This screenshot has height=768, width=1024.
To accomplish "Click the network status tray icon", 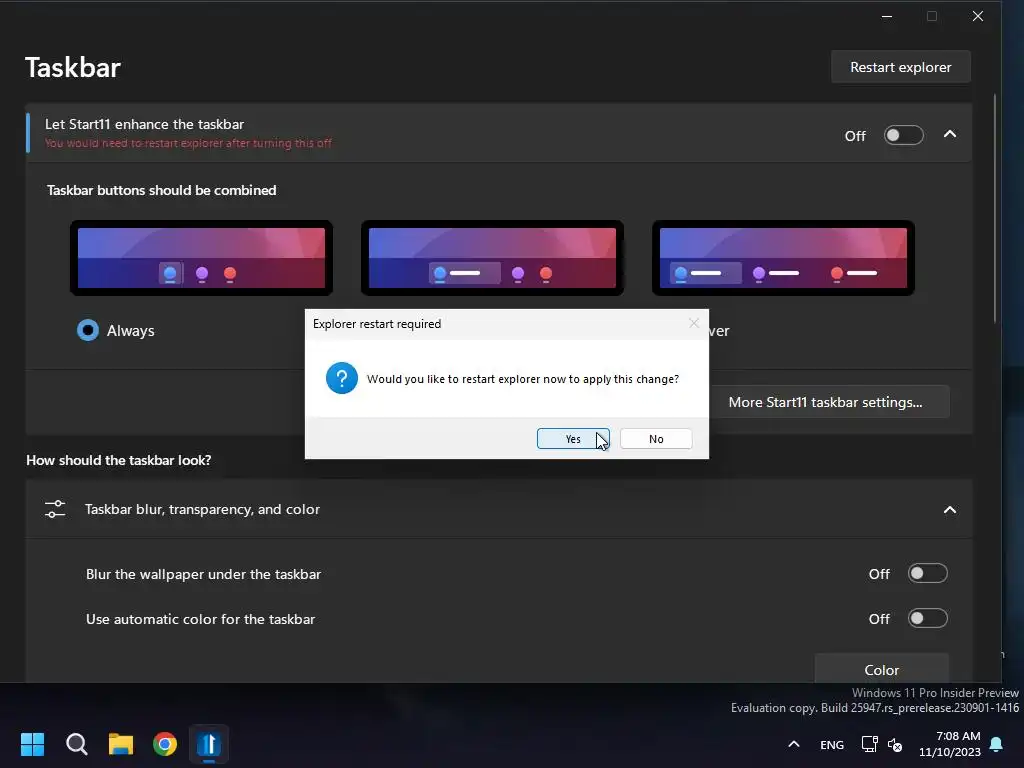I will [x=869, y=744].
